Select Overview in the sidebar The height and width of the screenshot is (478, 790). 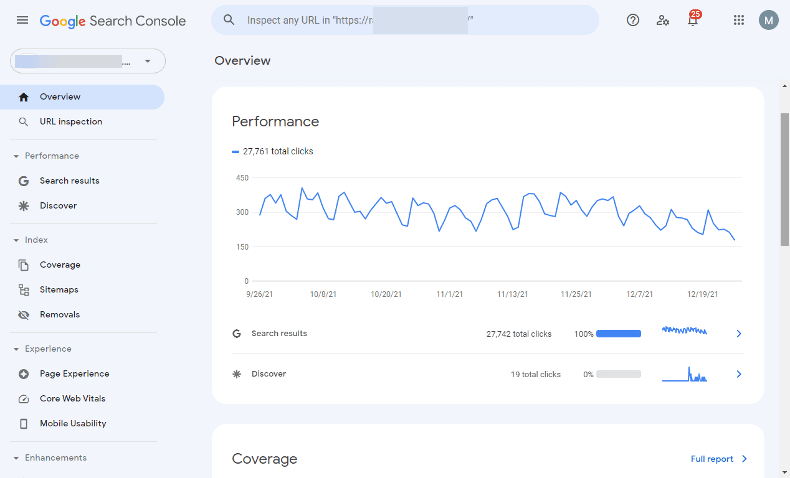[82, 97]
